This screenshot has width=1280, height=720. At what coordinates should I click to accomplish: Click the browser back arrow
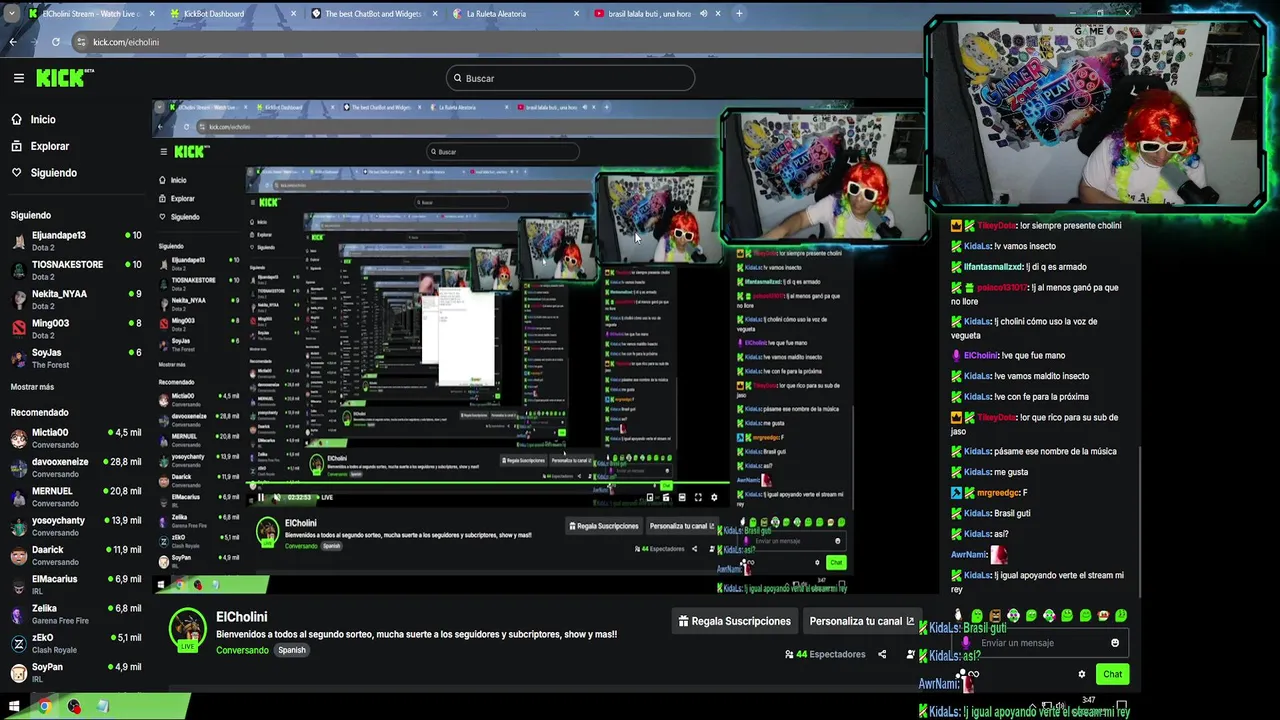[x=13, y=42]
